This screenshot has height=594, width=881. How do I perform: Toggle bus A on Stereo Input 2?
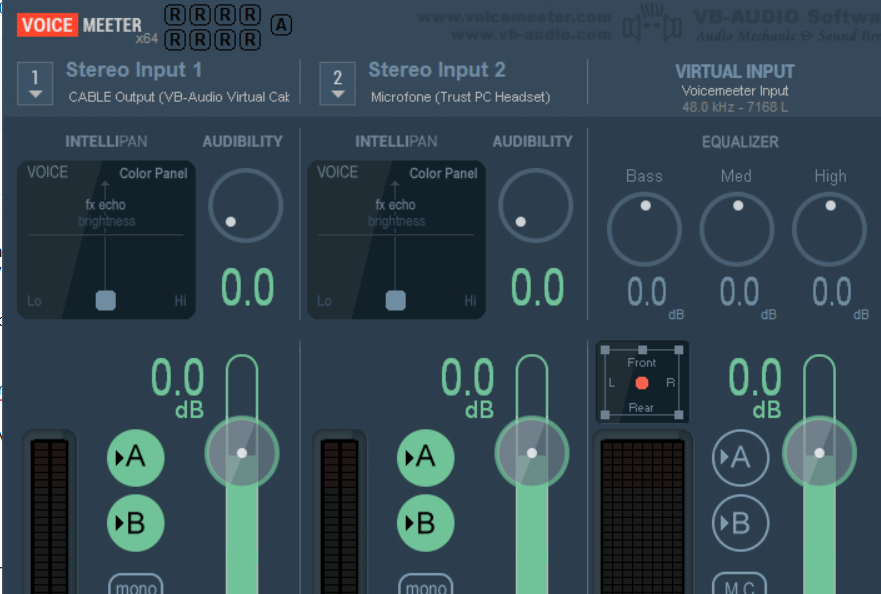coord(425,457)
